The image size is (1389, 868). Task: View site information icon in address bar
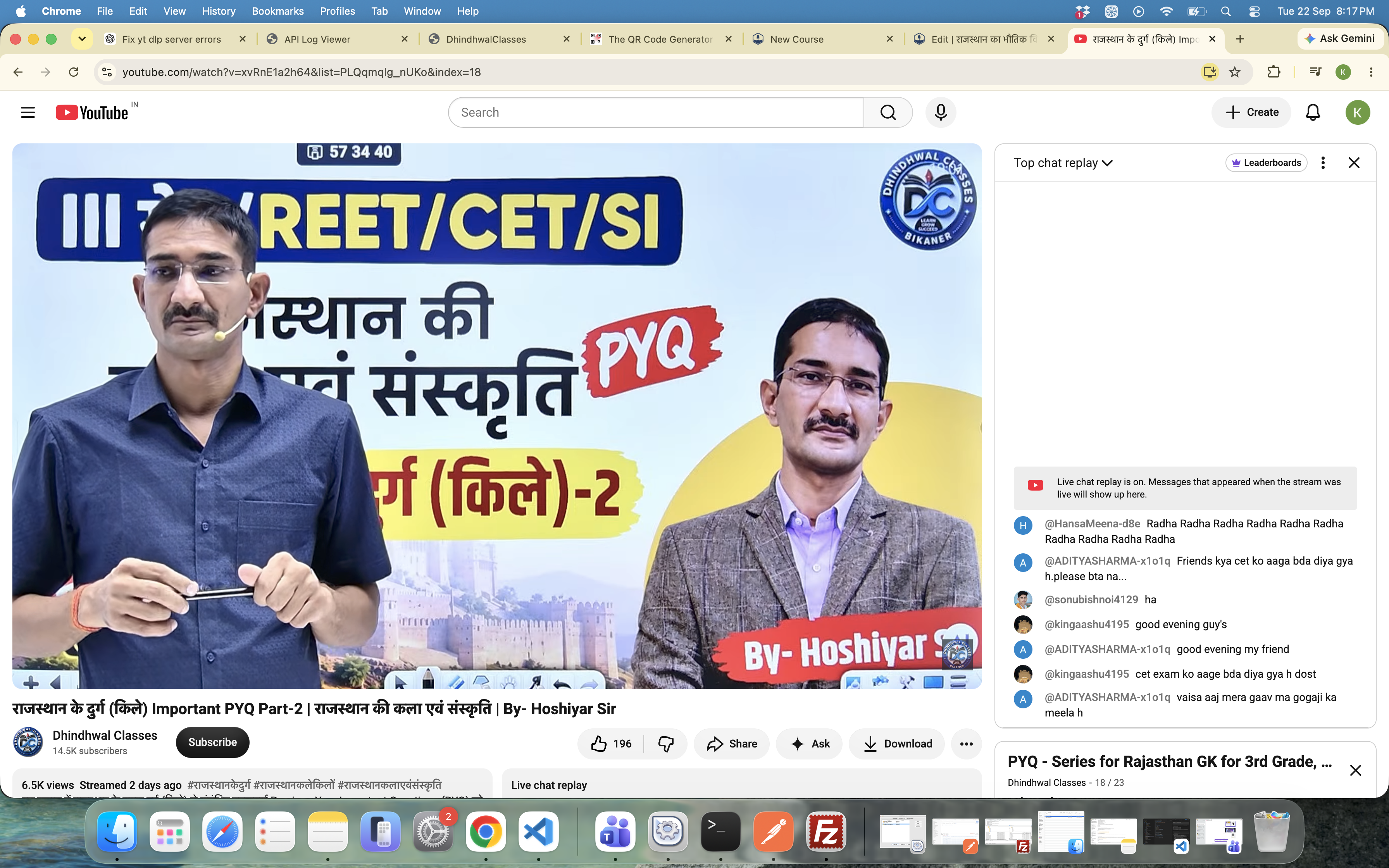(x=107, y=72)
